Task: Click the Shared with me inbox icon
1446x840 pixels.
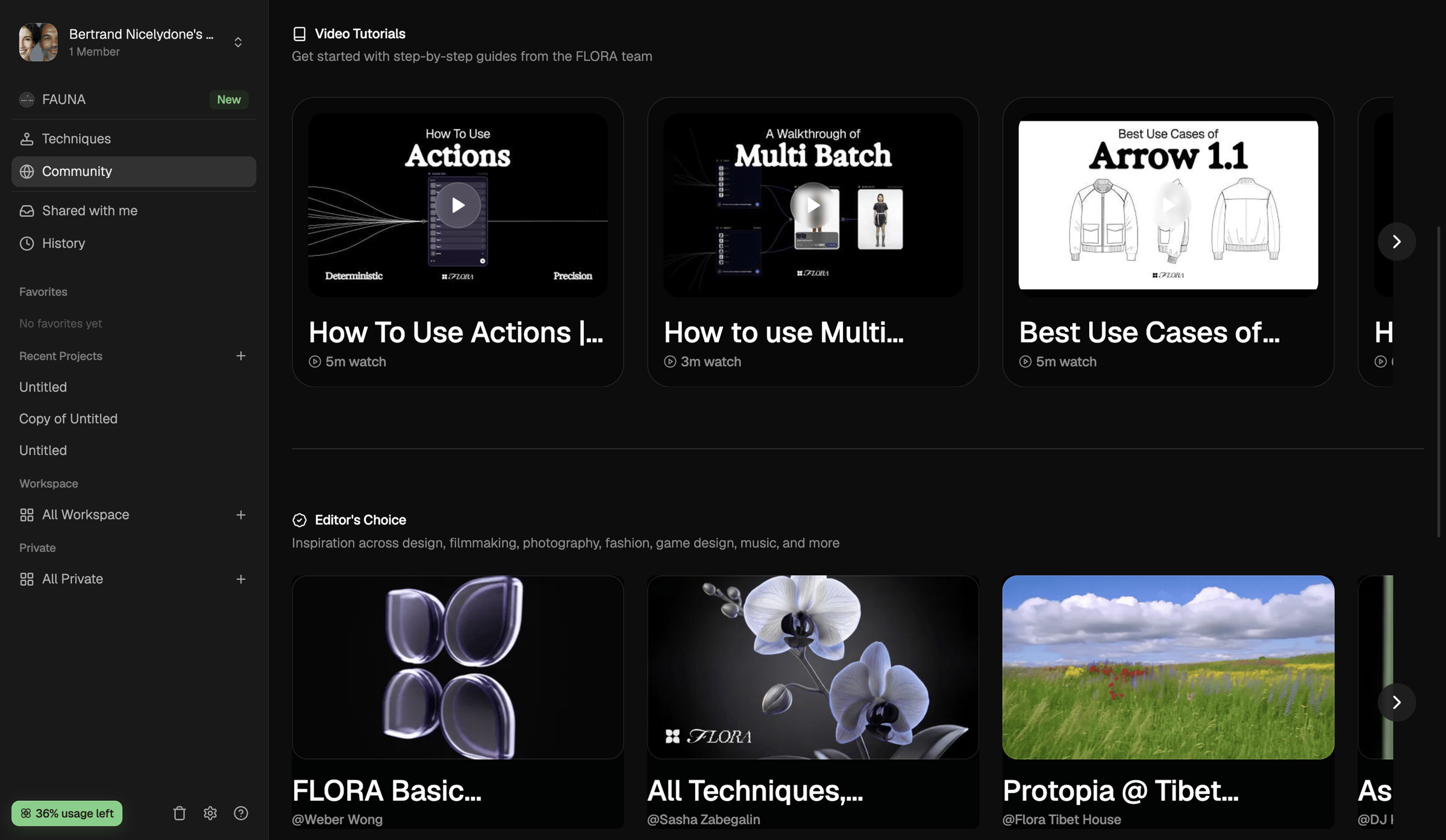Action: [x=27, y=211]
